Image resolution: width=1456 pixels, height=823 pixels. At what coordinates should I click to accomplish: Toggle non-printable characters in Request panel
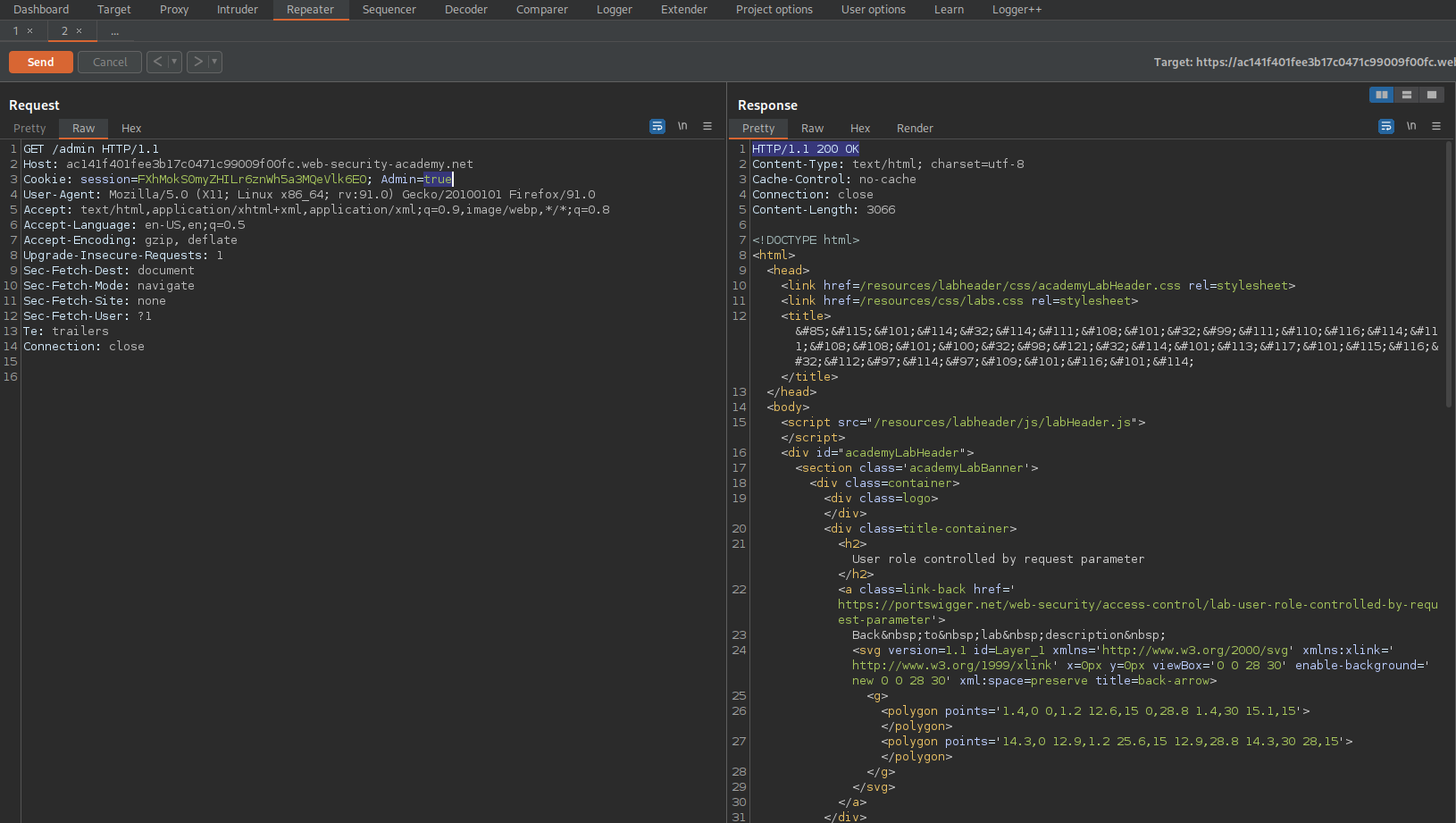pyautogui.click(x=682, y=127)
